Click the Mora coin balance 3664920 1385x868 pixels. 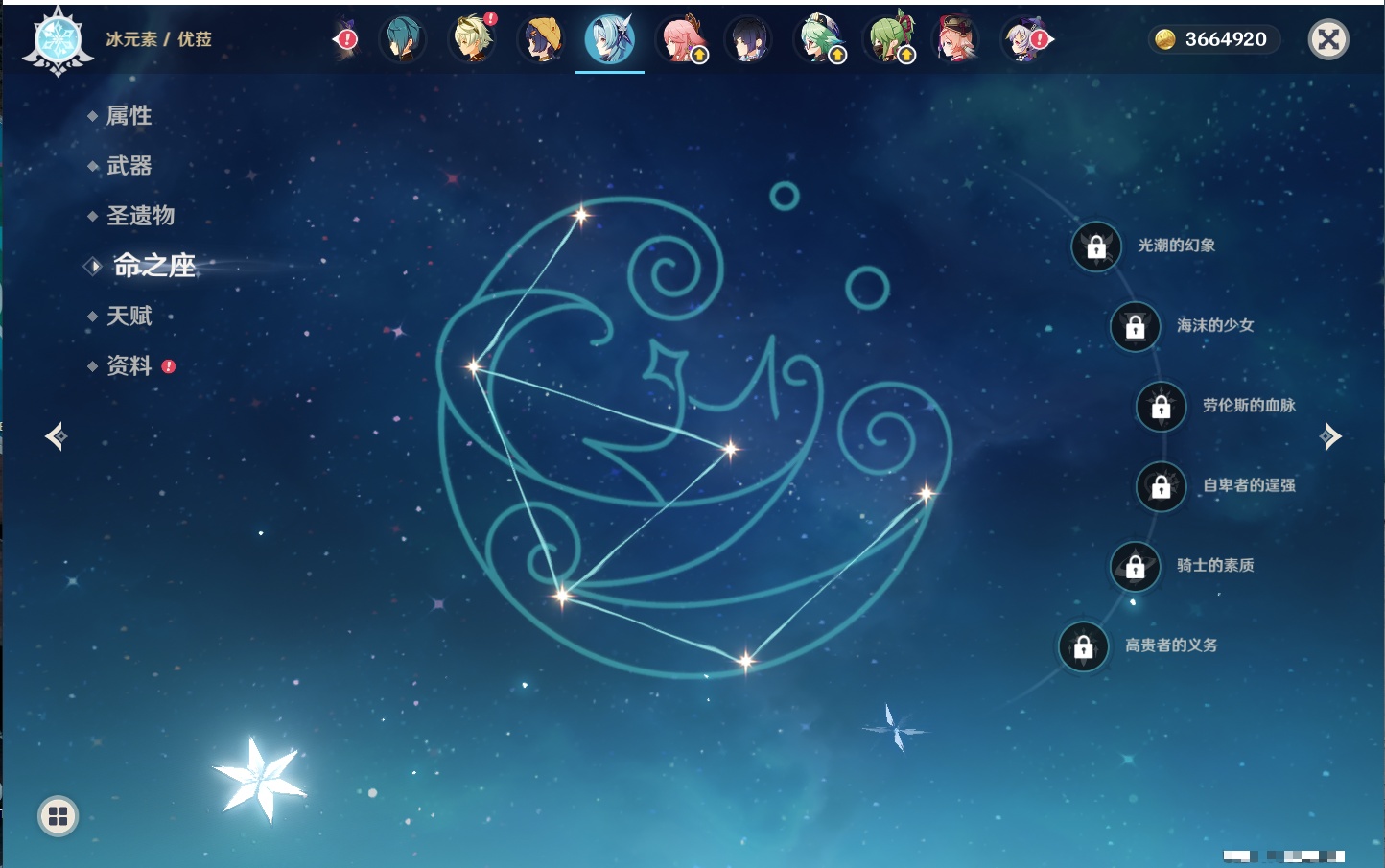point(1214,39)
